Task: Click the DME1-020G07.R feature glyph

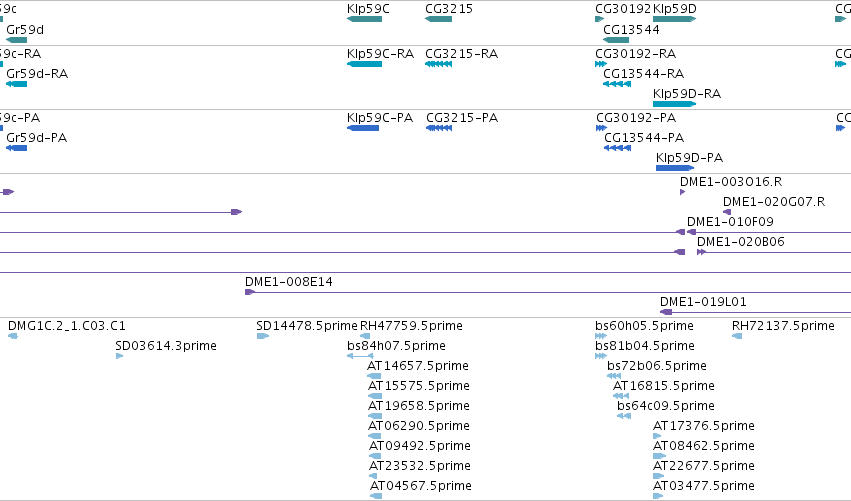Action: pos(727,212)
